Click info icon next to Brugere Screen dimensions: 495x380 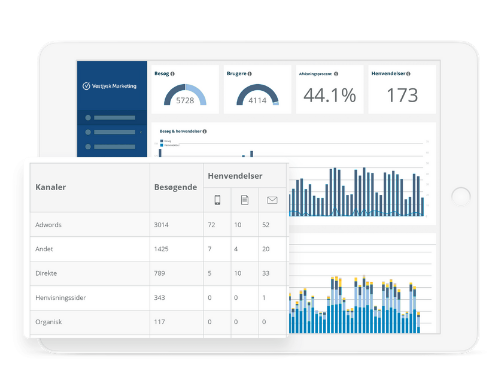250,74
